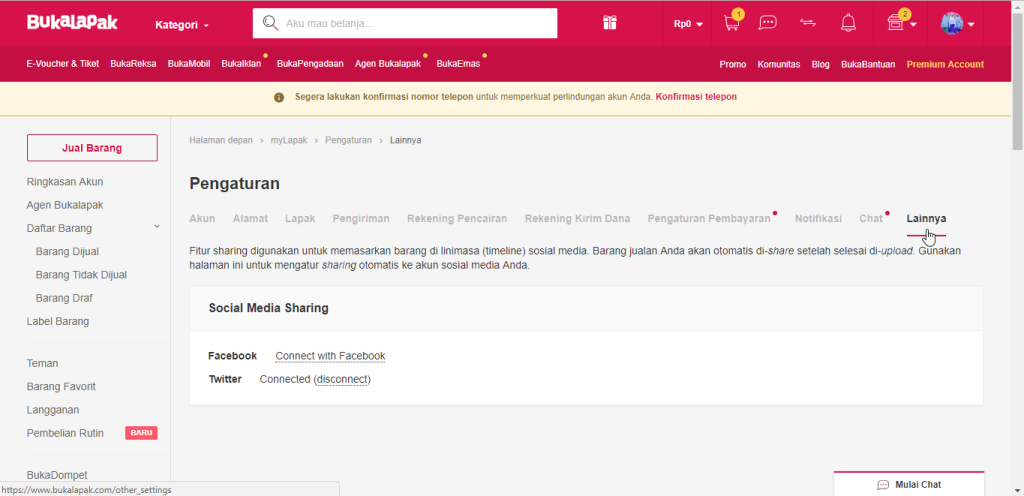Image resolution: width=1024 pixels, height=496 pixels.
Task: Open the shopping cart icon
Action: (x=731, y=23)
